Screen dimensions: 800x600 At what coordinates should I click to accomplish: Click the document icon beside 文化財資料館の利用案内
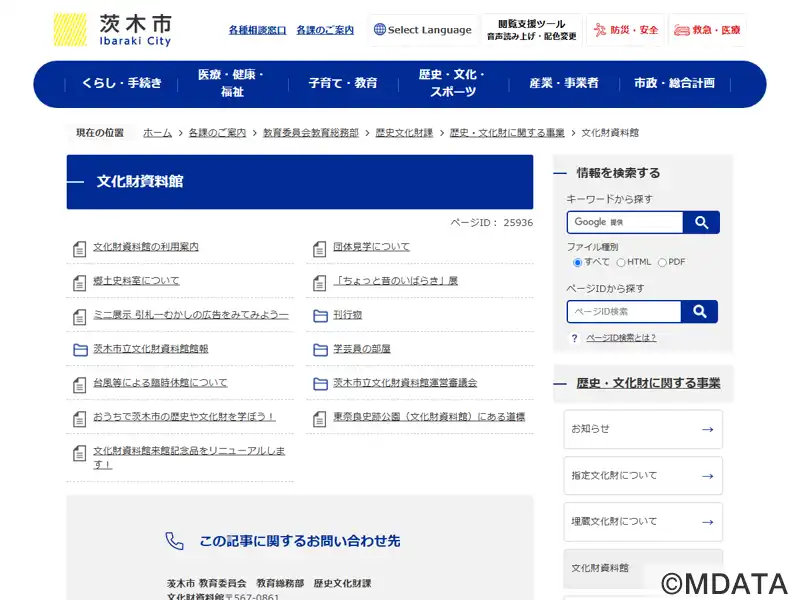click(80, 248)
